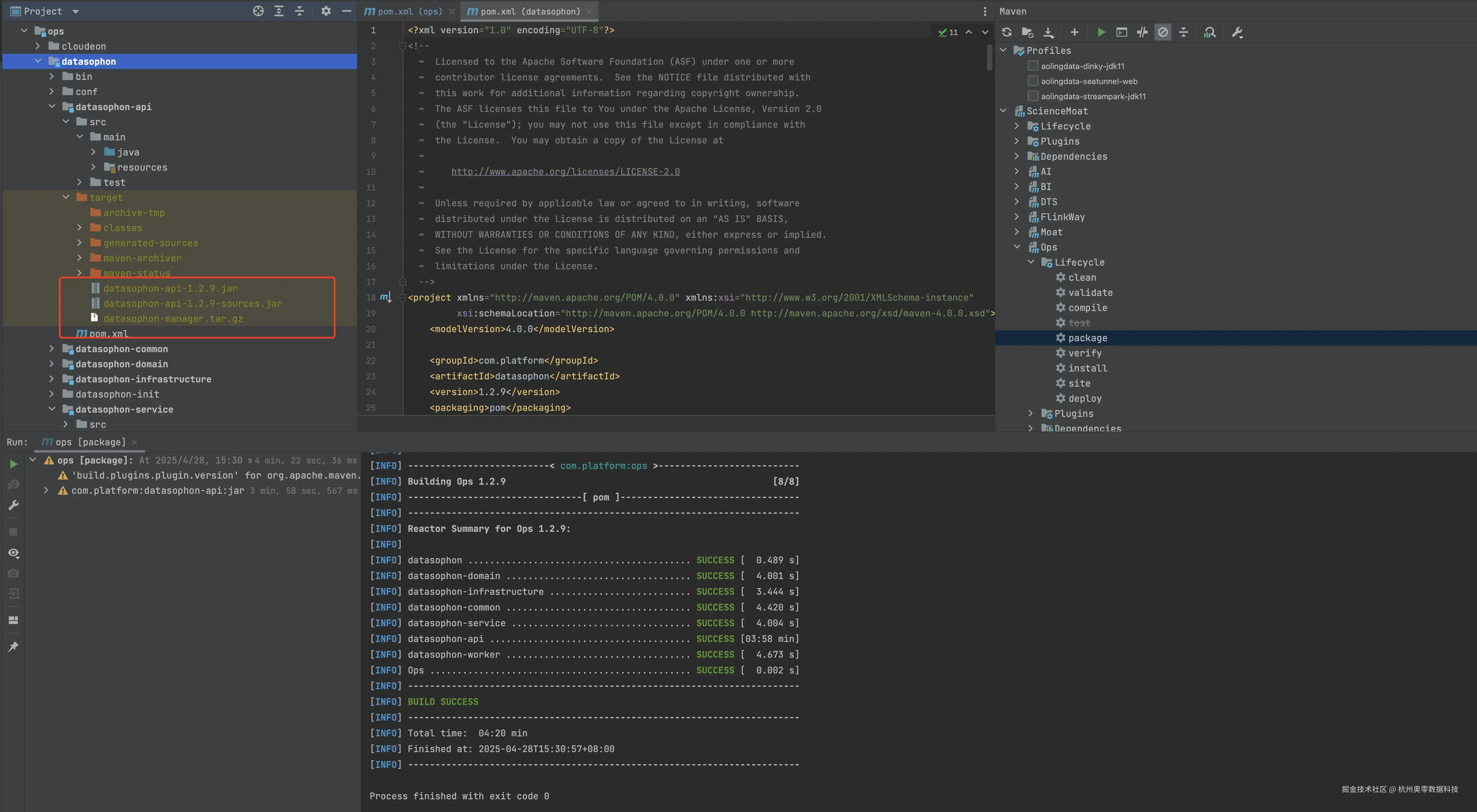Expand the datasophon-common module folder
This screenshot has width=1477, height=812.
coord(52,349)
